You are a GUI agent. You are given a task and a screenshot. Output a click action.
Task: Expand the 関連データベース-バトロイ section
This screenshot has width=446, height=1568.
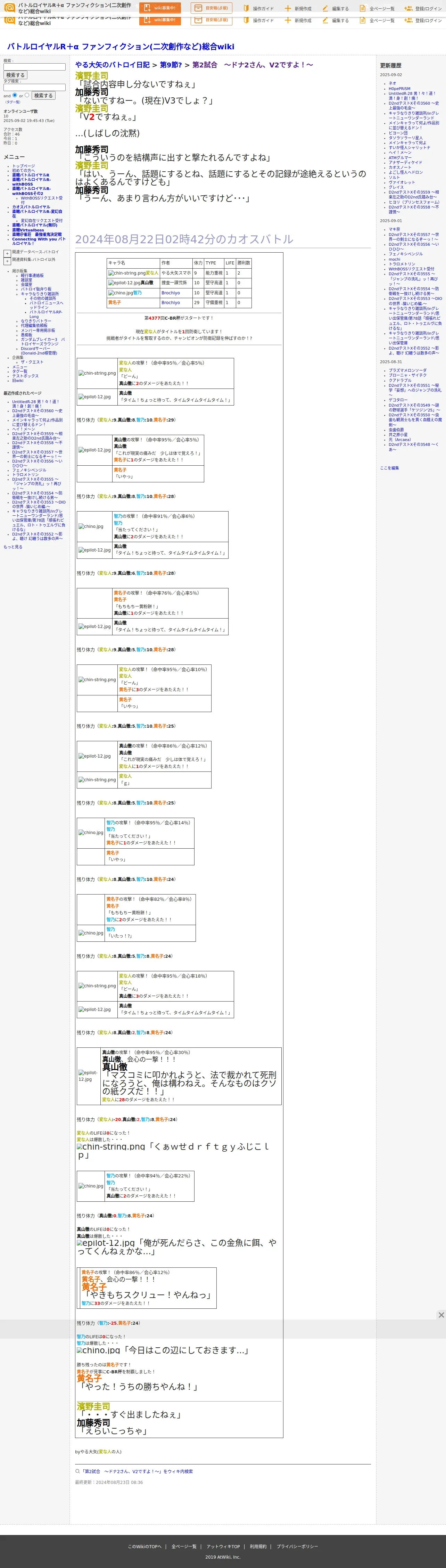point(7,253)
